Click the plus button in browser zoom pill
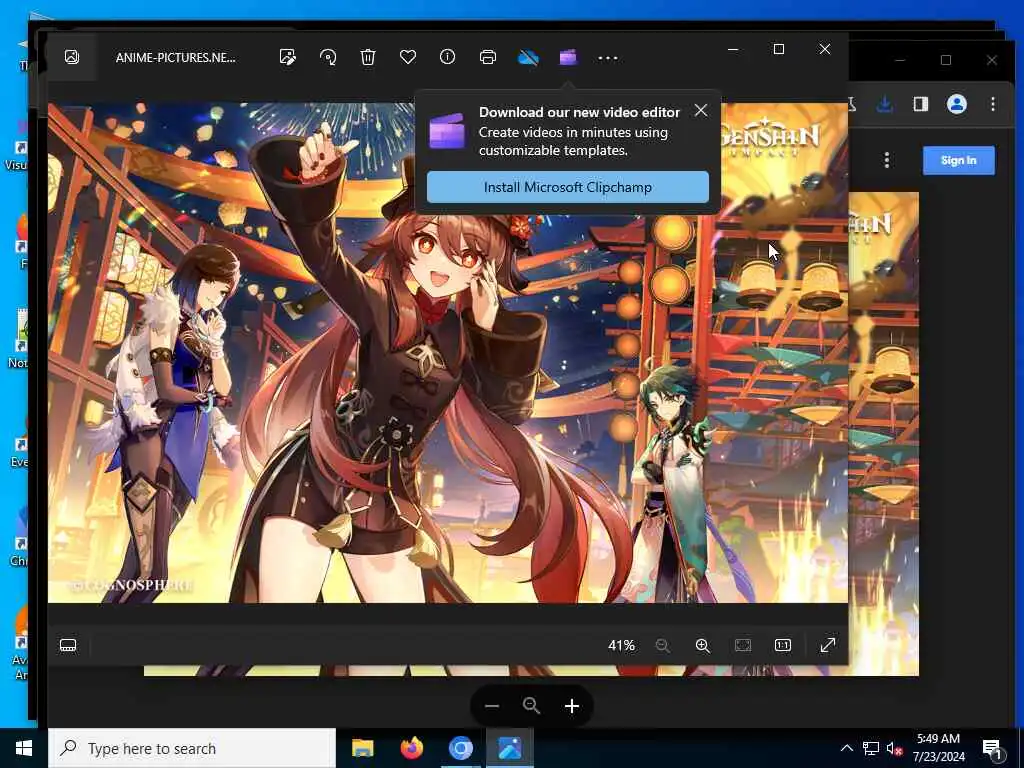The height and width of the screenshot is (768, 1024). [571, 706]
